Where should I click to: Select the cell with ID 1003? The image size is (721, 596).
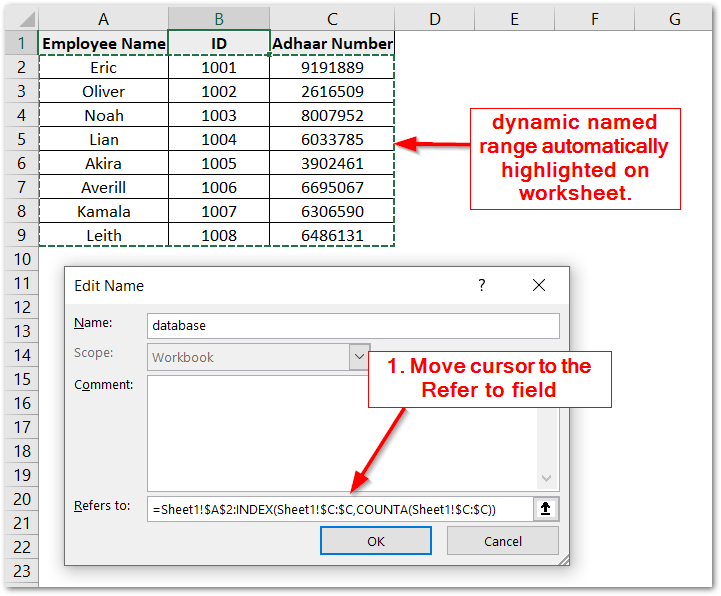point(219,115)
